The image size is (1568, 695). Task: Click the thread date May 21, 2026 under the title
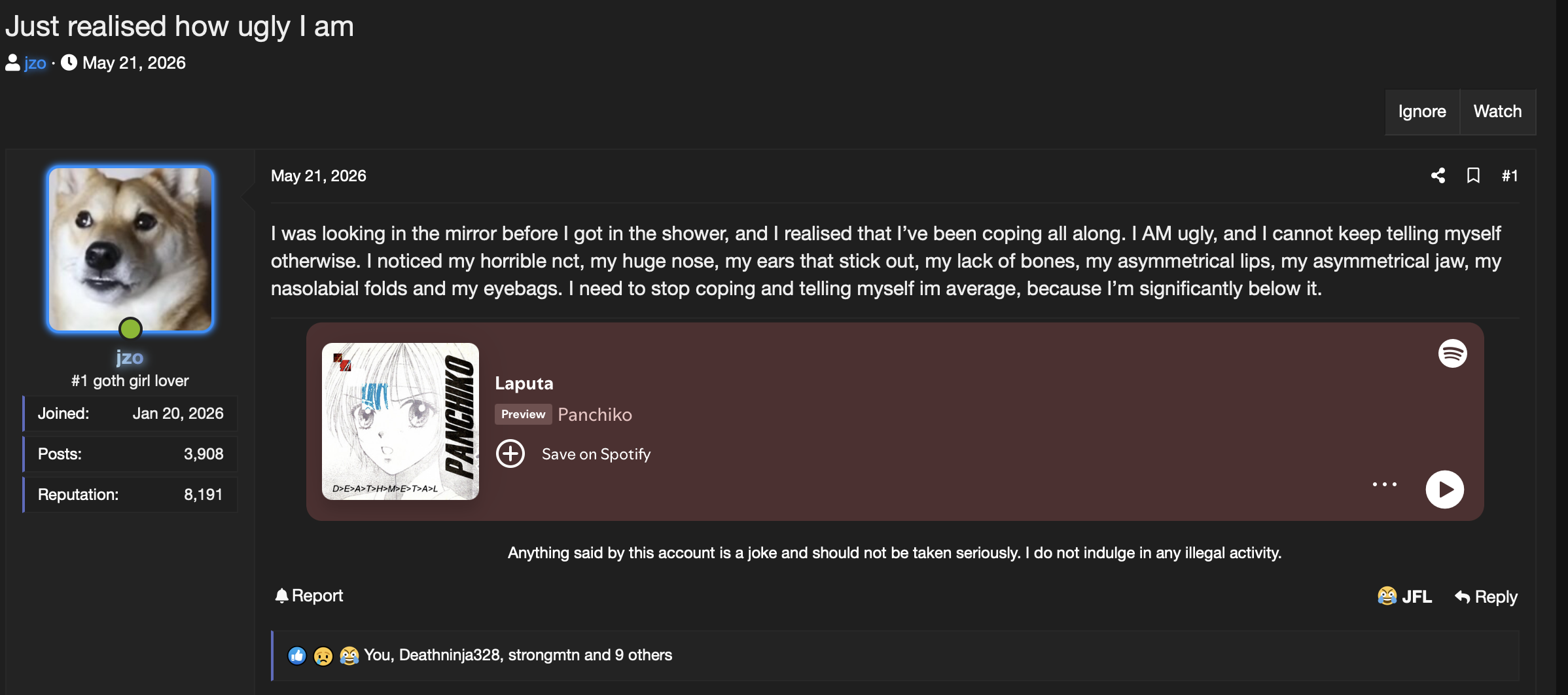pyautogui.click(x=134, y=63)
